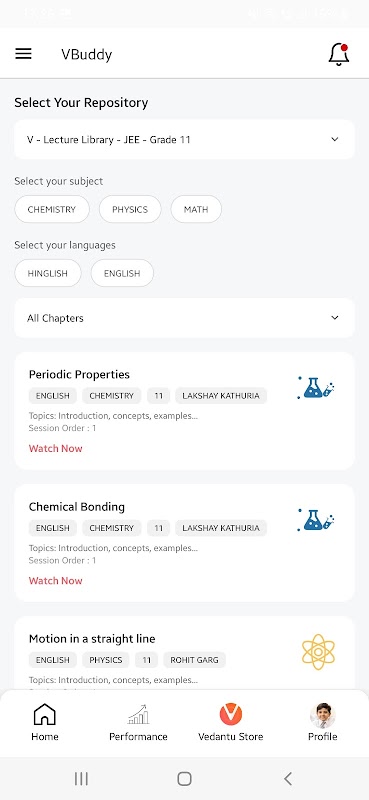369x800 pixels.
Task: Watch Now for Periodic Properties
Action: [x=56, y=448]
